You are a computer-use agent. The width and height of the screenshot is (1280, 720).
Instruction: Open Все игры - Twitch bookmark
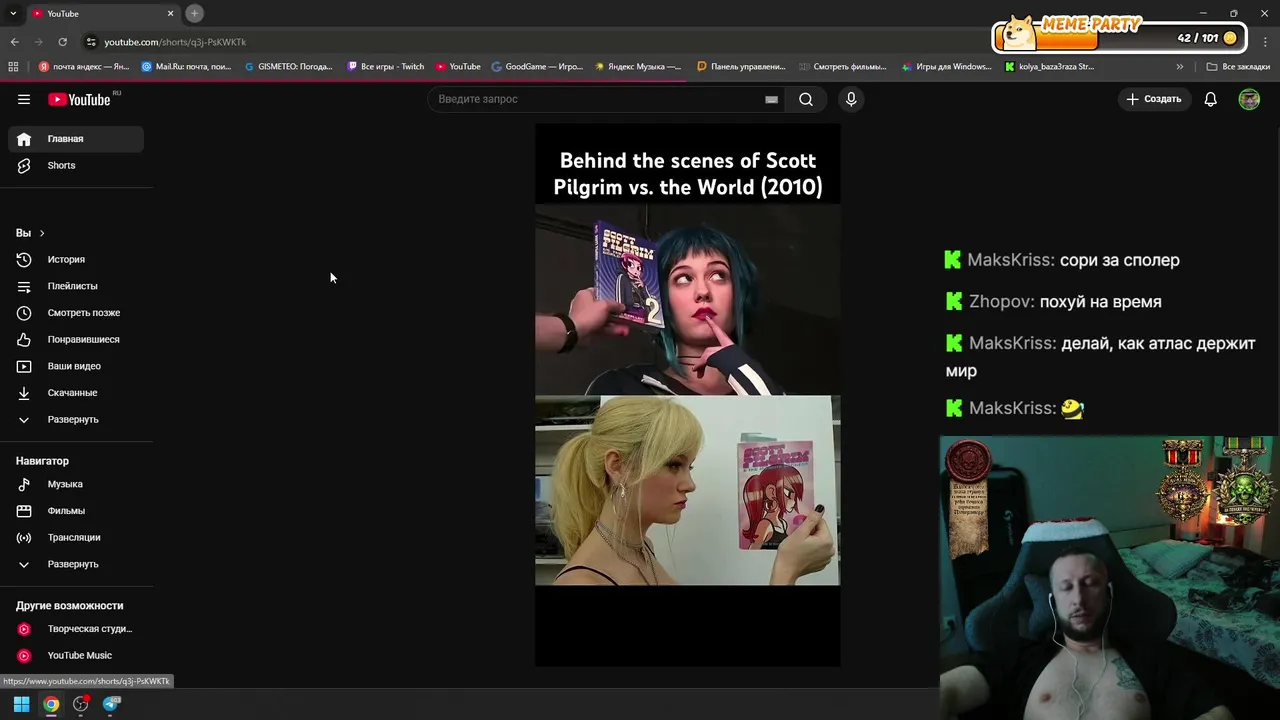point(386,67)
